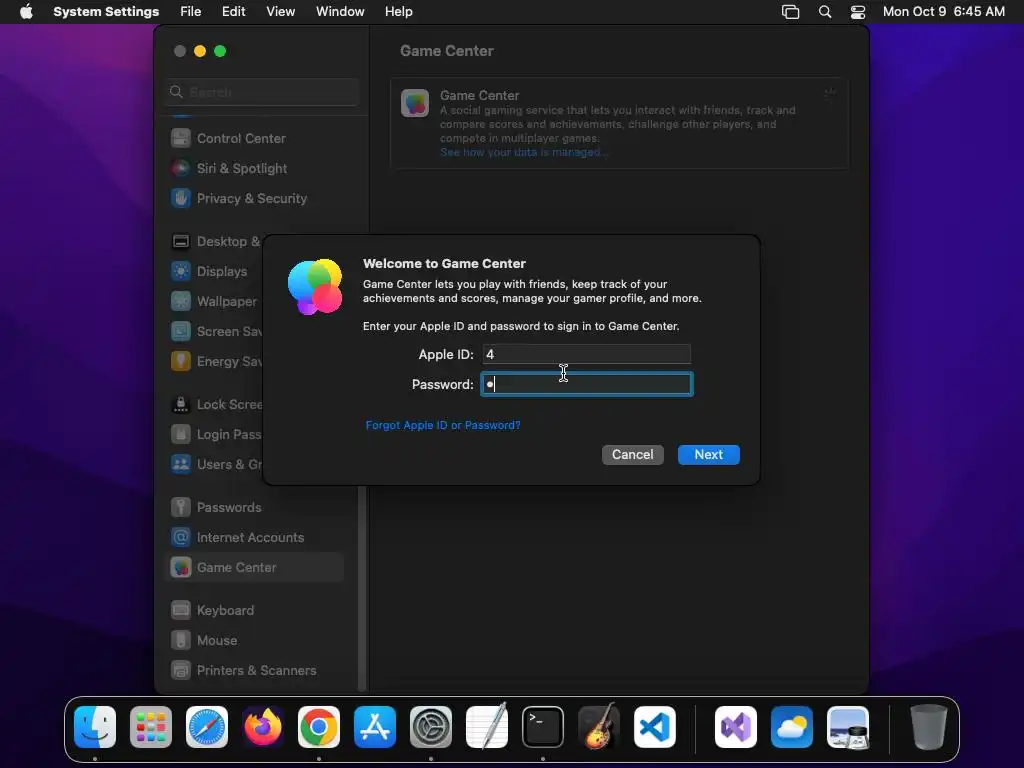The image size is (1024, 768).
Task: Open Terminal from the Dock
Action: (x=543, y=727)
